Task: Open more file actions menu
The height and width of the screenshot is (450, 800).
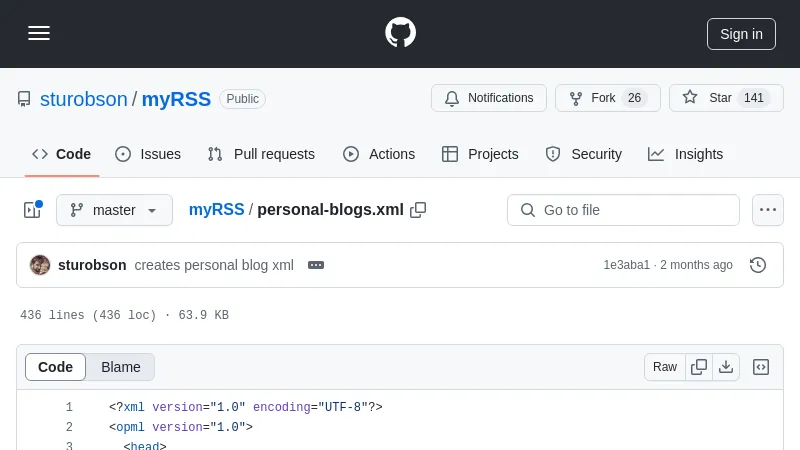Action: (767, 210)
